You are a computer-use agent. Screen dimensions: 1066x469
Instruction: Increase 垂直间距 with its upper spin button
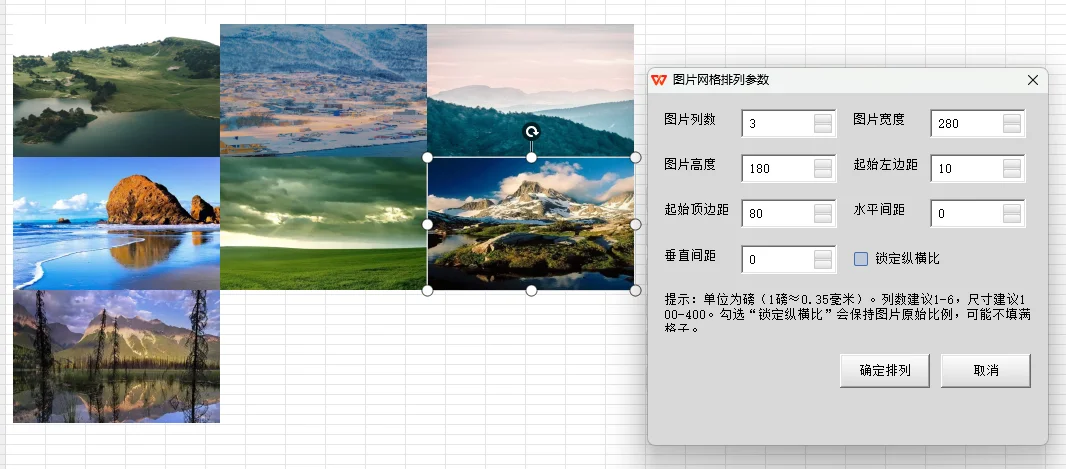[823, 254]
